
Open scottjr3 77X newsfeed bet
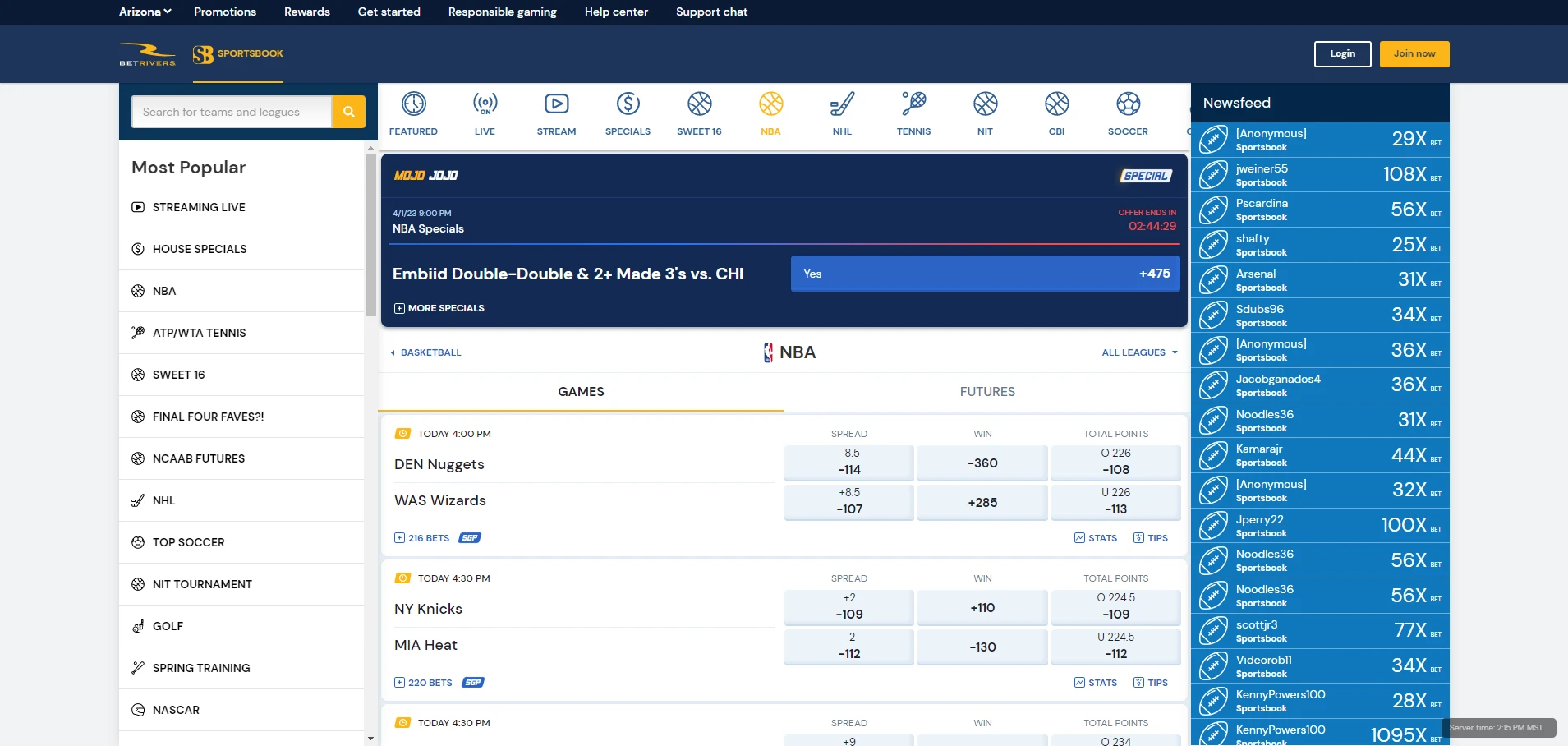[1320, 631]
